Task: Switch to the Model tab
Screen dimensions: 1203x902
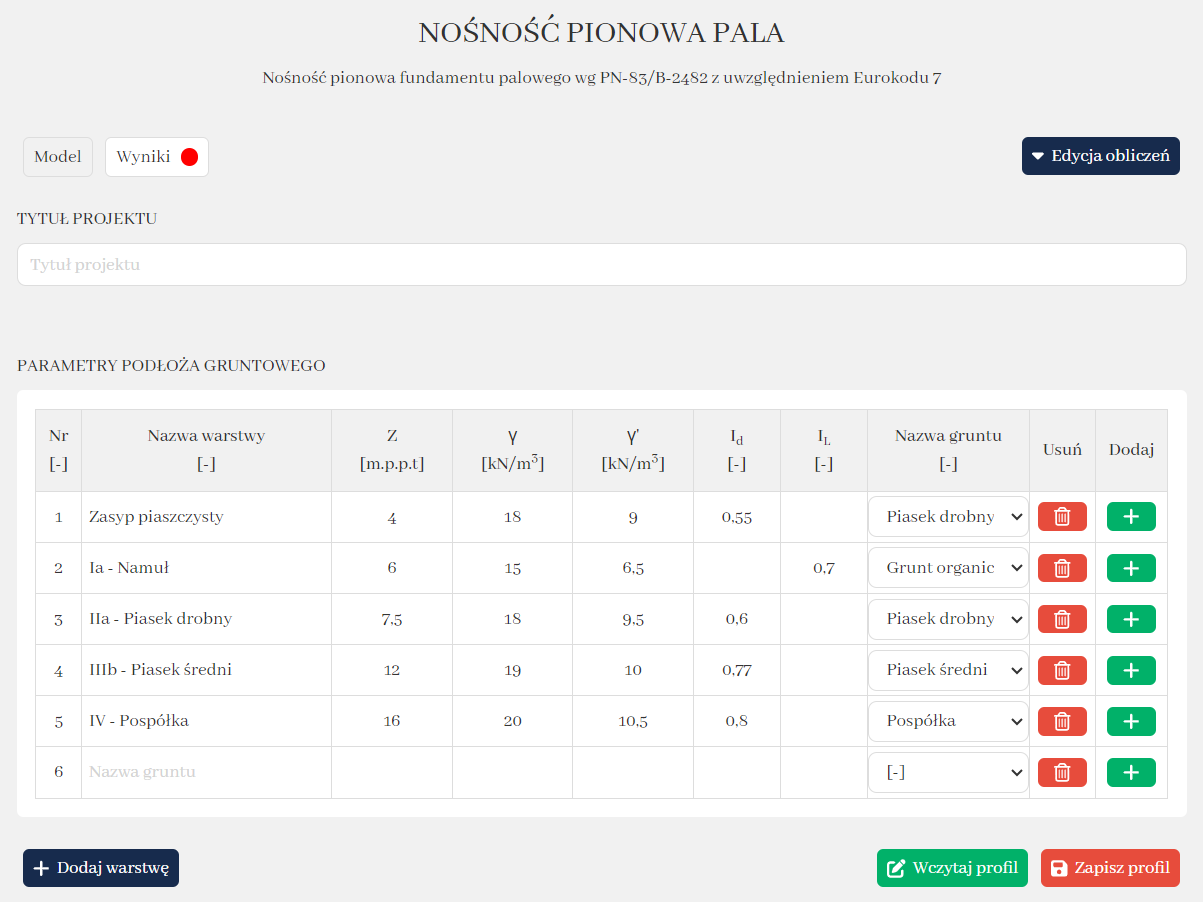Action: 58,157
